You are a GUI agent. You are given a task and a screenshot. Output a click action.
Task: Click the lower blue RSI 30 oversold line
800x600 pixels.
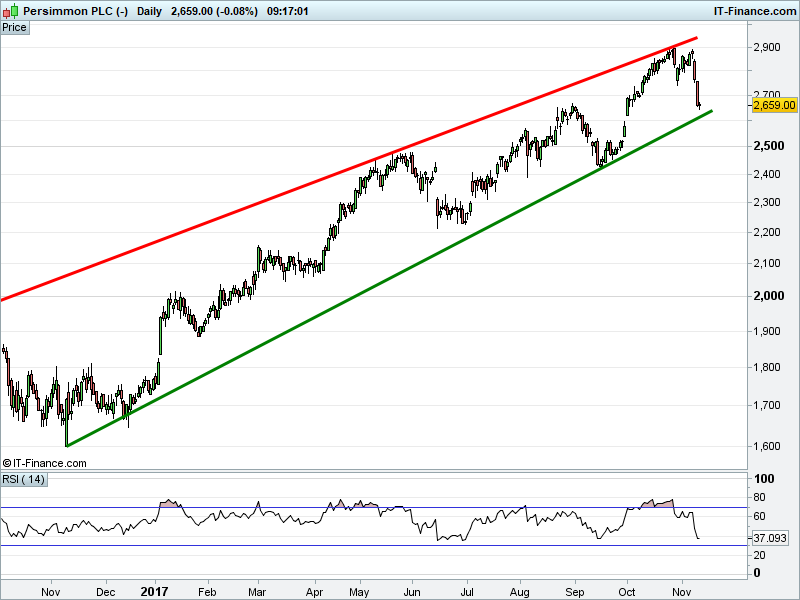[373, 545]
